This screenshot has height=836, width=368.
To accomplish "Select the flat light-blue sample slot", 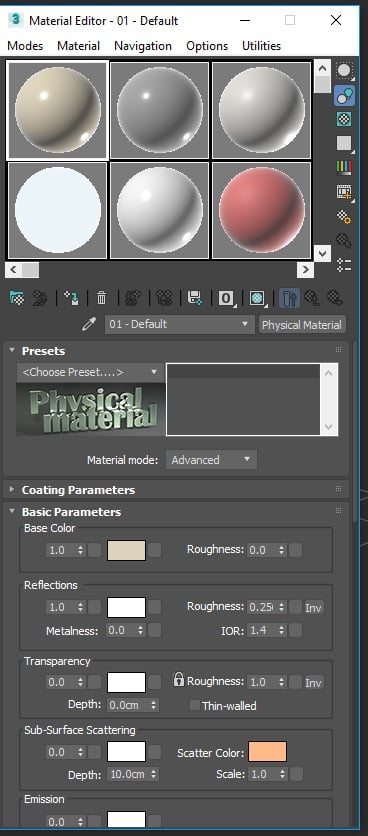I will [58, 210].
